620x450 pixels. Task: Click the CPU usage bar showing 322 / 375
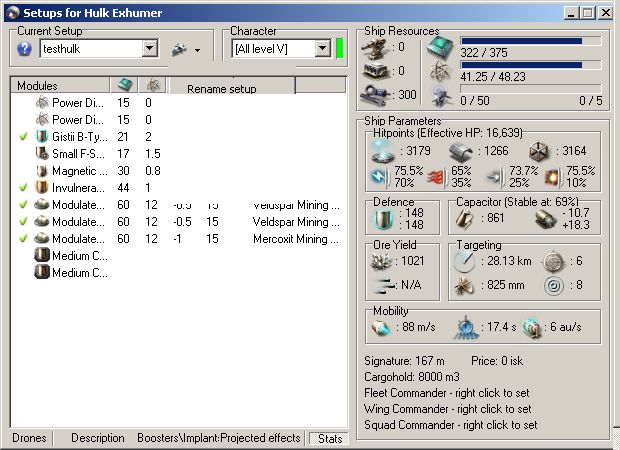point(530,42)
